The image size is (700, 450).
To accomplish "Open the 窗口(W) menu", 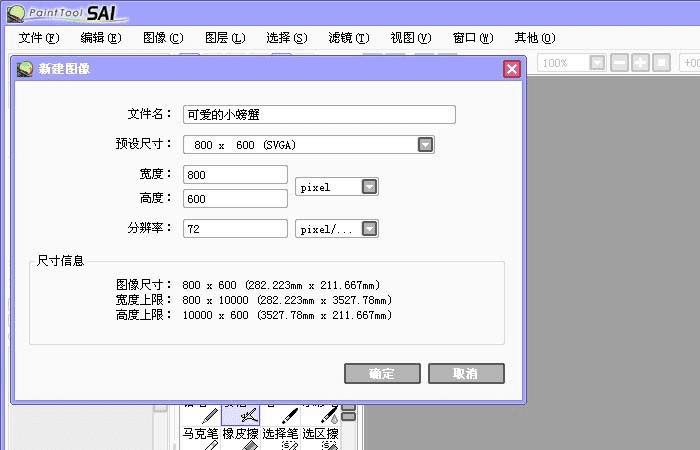I will (x=473, y=38).
